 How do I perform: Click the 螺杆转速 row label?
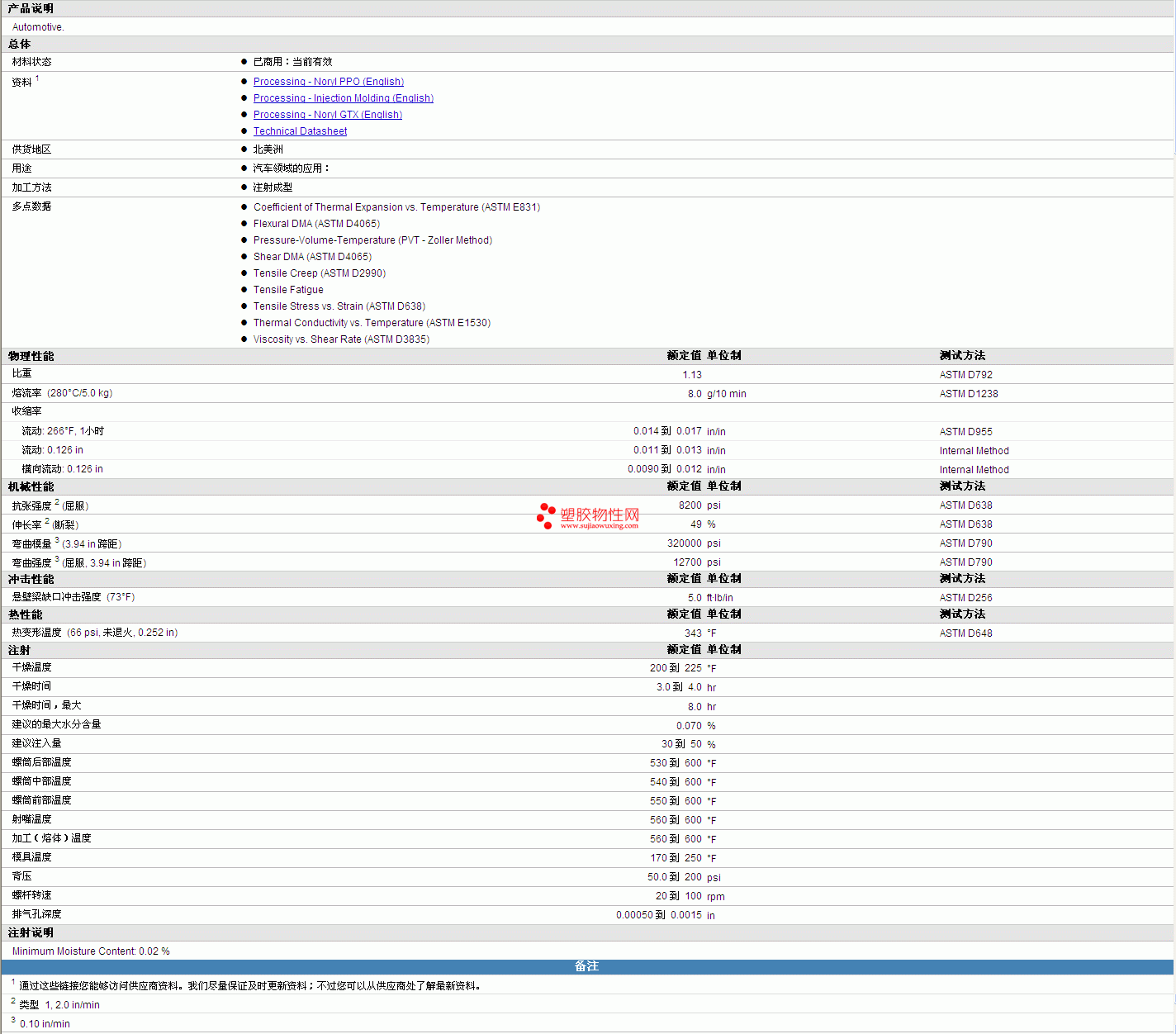(x=31, y=895)
